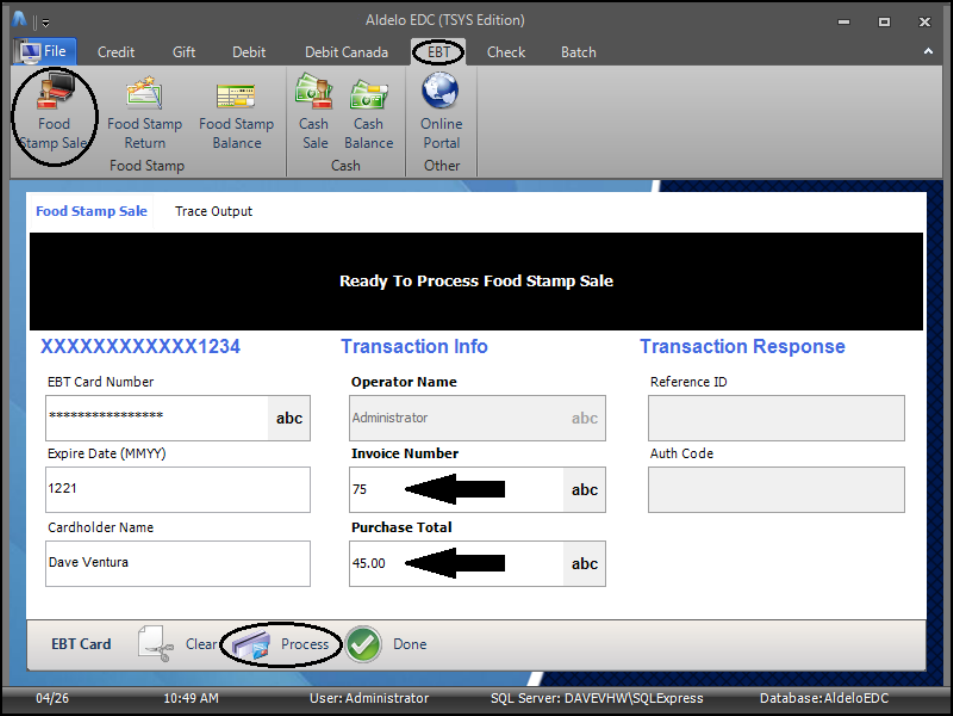Switch to the Check ribbon tab

506,52
